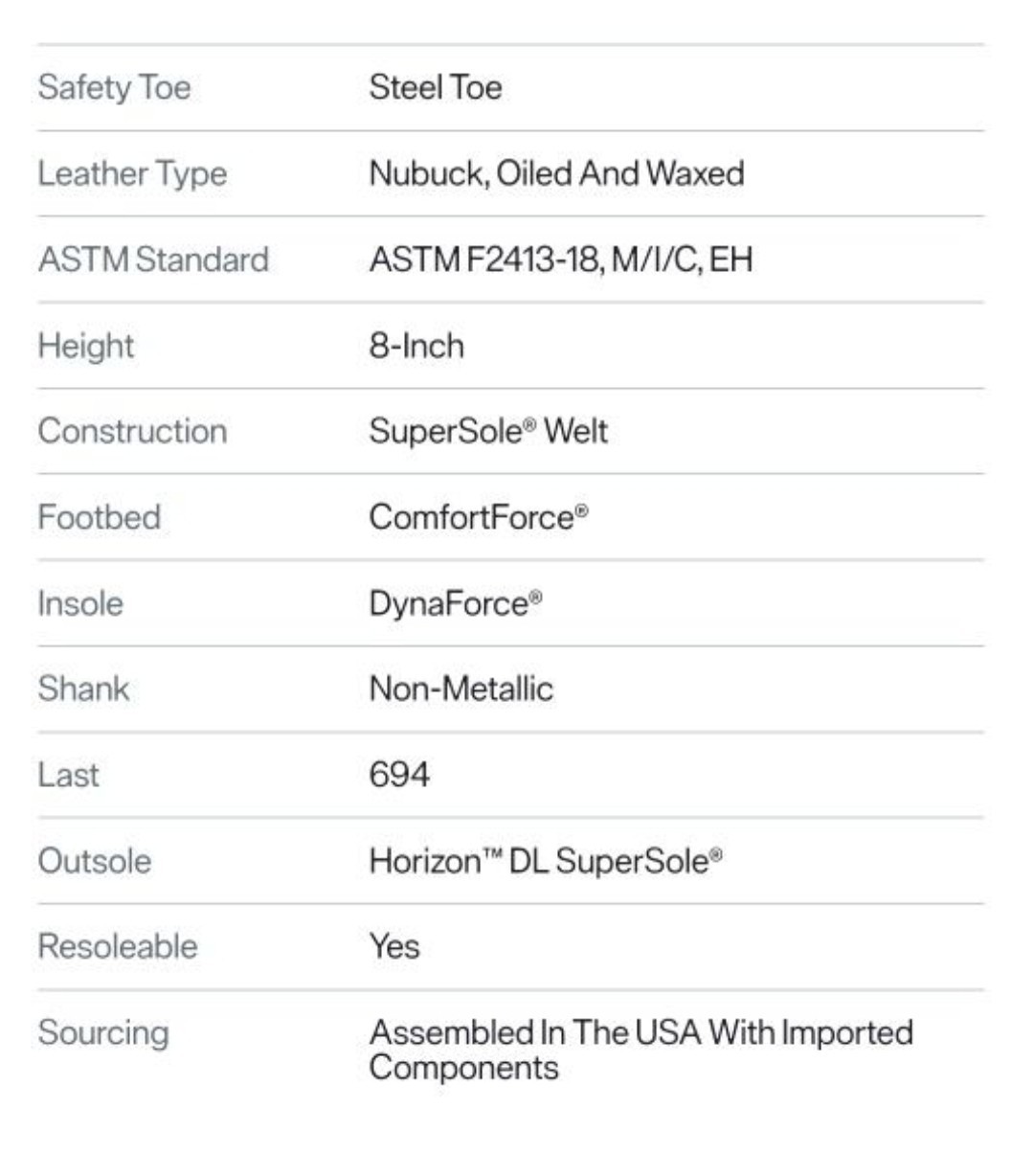Click Nubuck, Oiled And Waxed text
Viewport: 1034px width, 1176px height.
556,173
